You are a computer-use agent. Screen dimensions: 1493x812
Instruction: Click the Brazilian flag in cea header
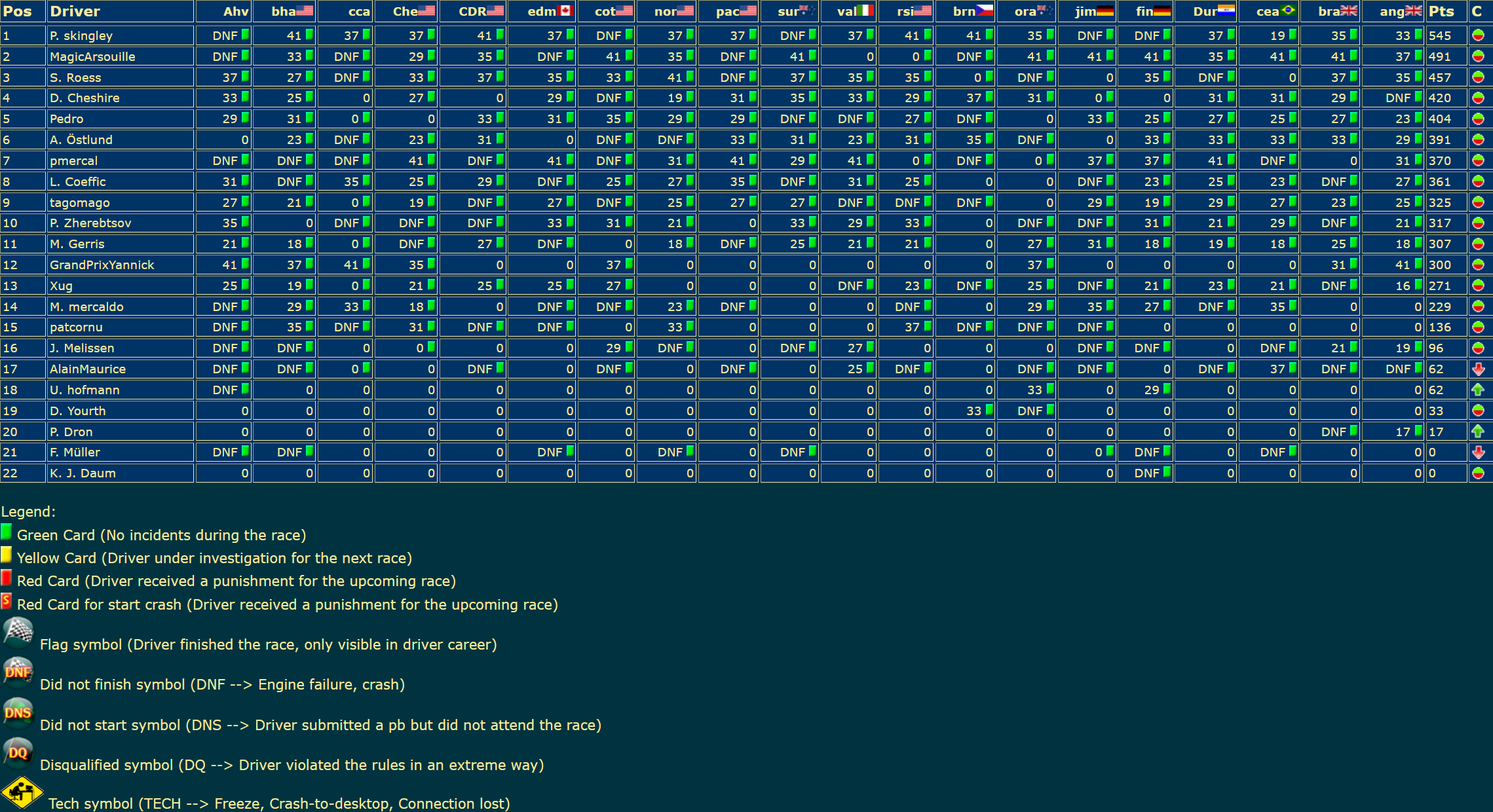click(1288, 10)
